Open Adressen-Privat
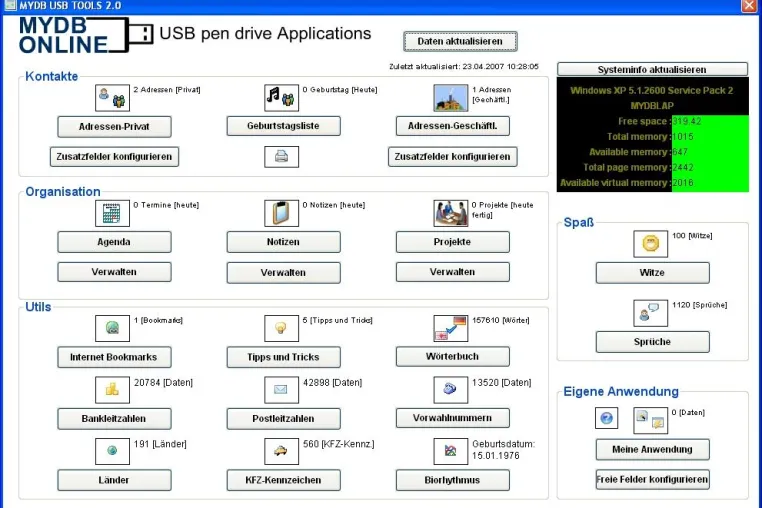762x508 pixels. point(114,126)
